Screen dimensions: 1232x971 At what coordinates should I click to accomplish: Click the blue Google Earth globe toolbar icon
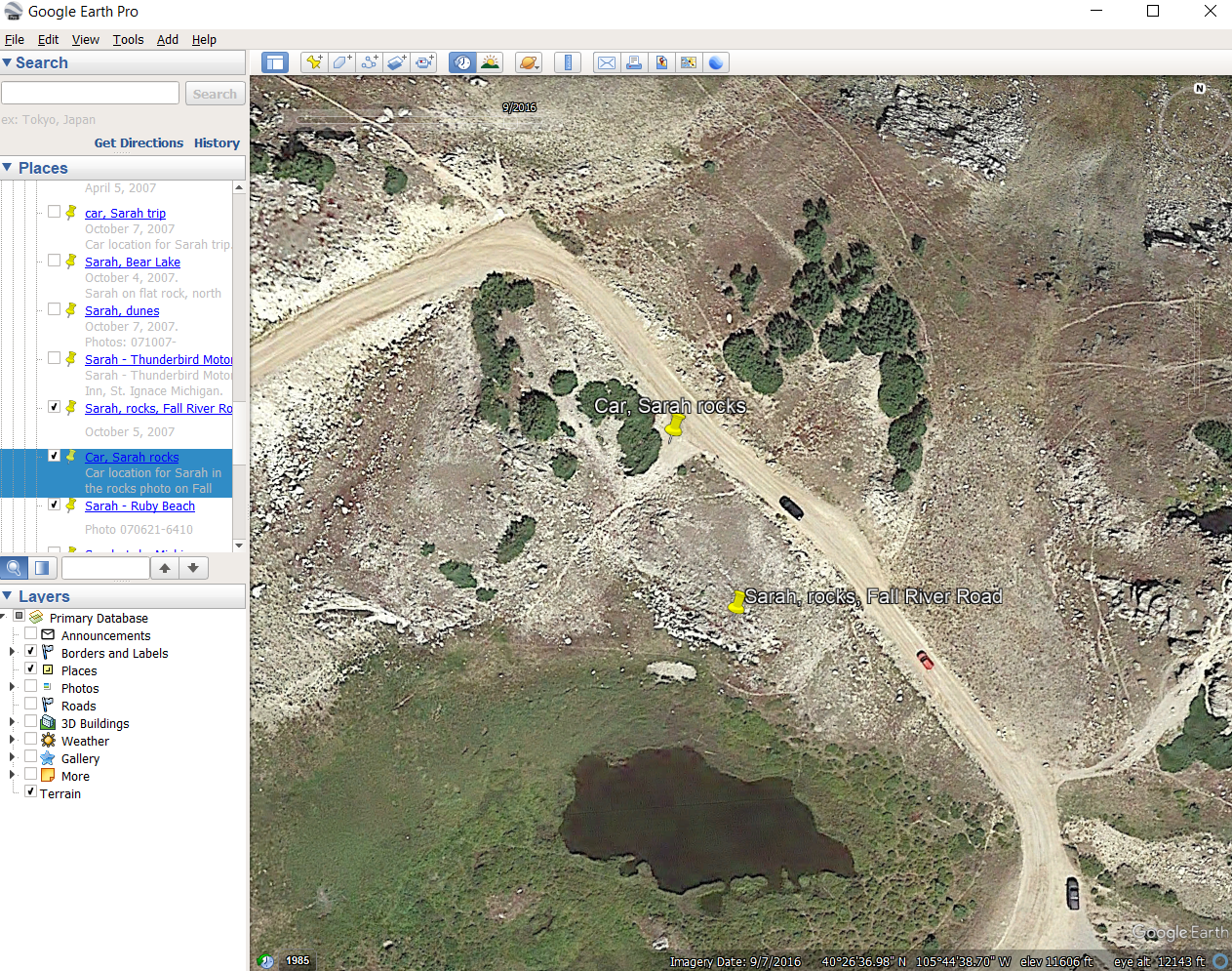pos(716,62)
